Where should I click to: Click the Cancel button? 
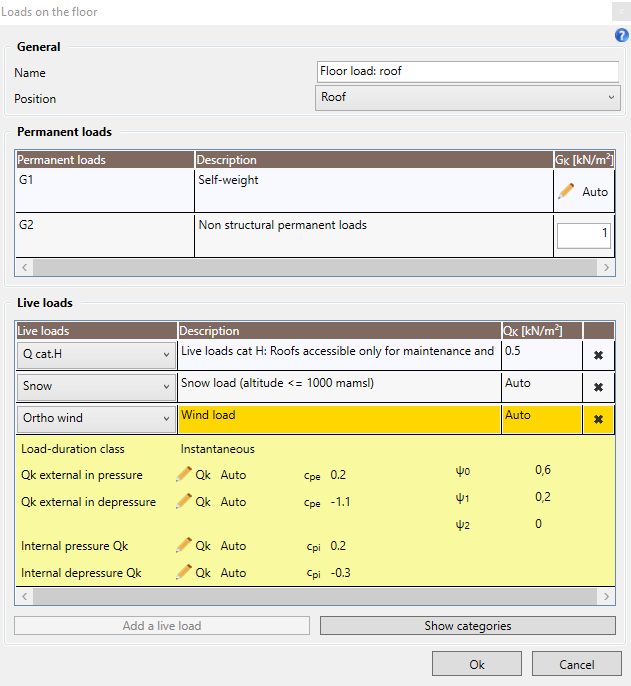[x=576, y=664]
